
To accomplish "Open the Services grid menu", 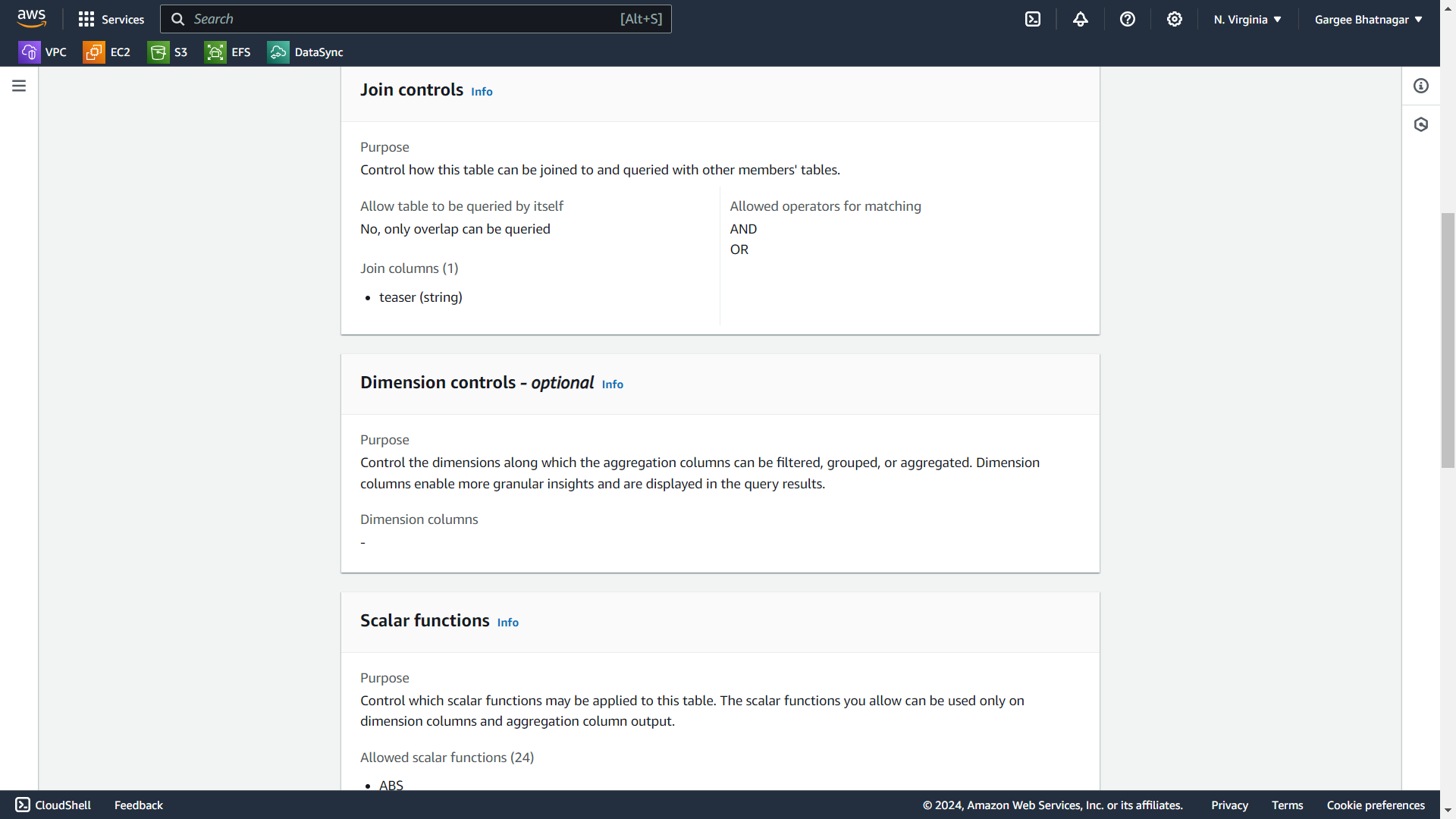I will coord(111,19).
